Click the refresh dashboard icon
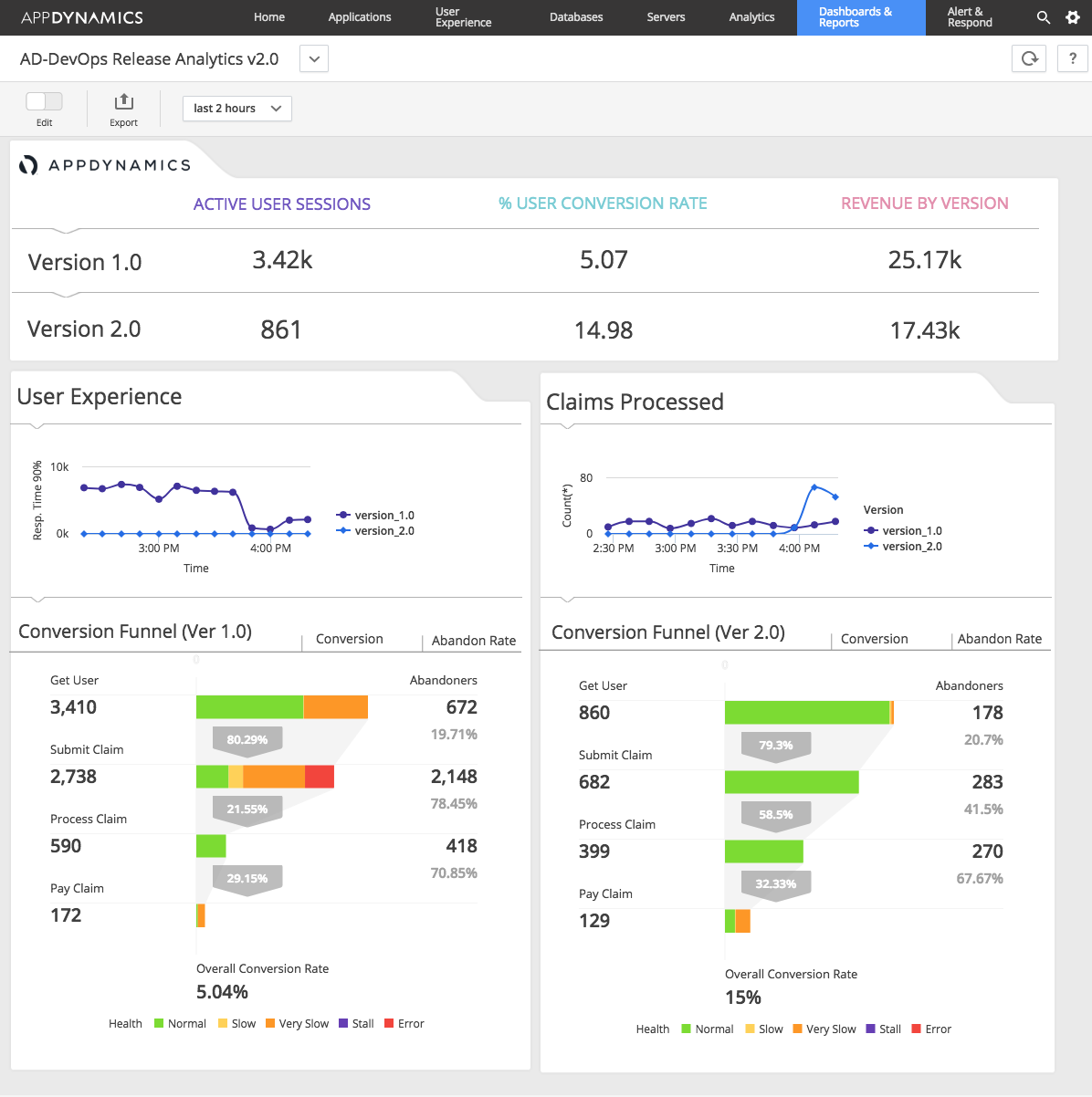Screen dimensions: 1092x1097 click(x=1029, y=58)
